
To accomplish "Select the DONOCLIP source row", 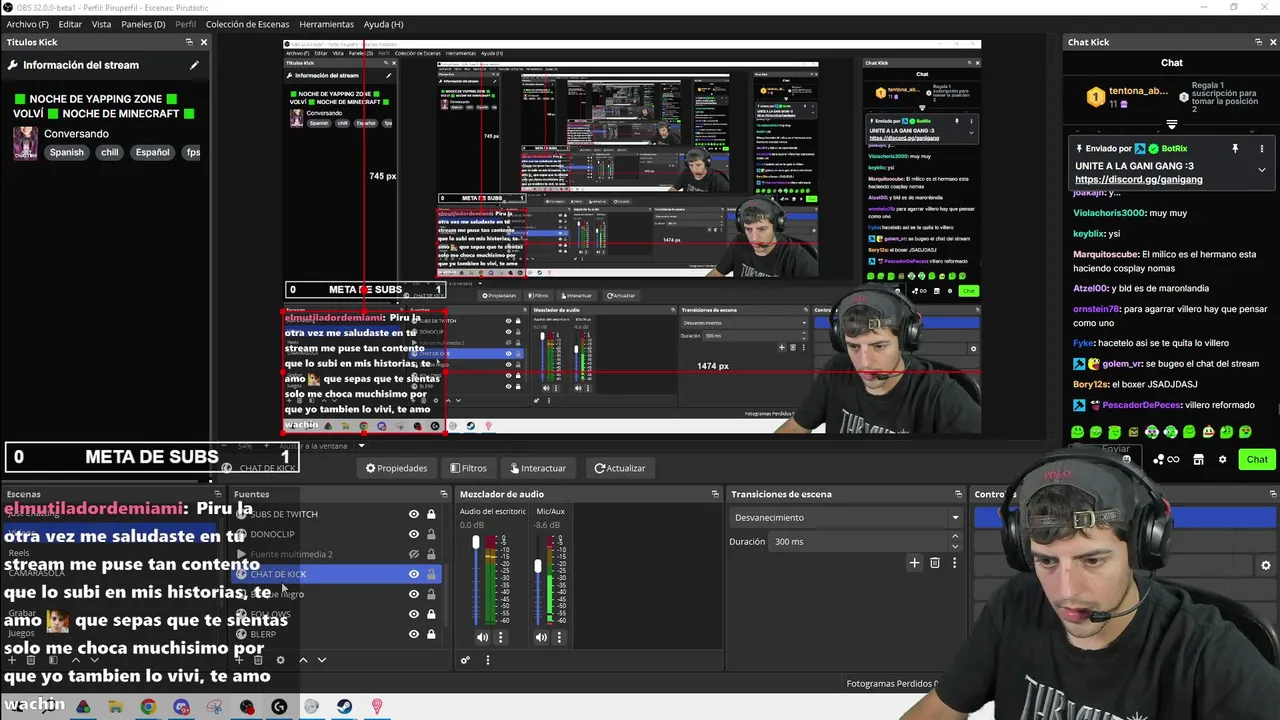I will (335, 534).
